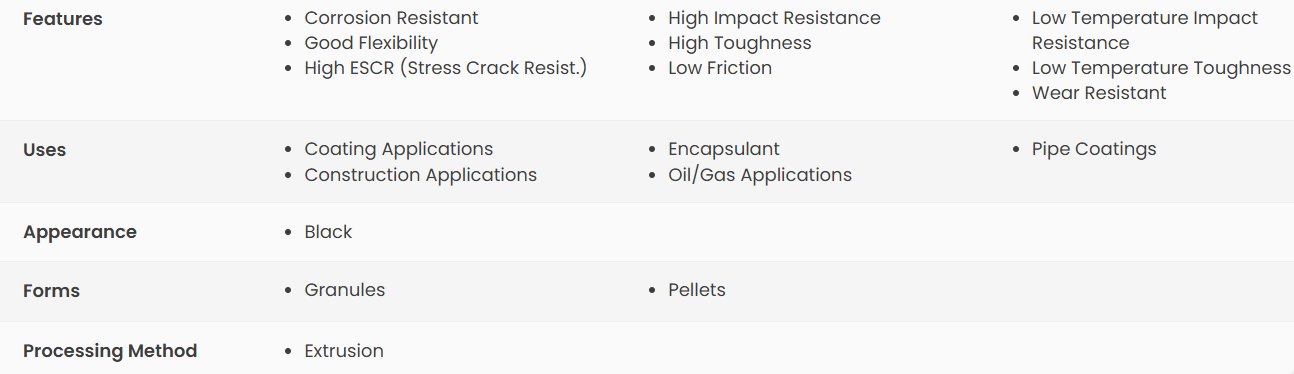
Task: Select the Low Friction list entry
Action: [720, 68]
